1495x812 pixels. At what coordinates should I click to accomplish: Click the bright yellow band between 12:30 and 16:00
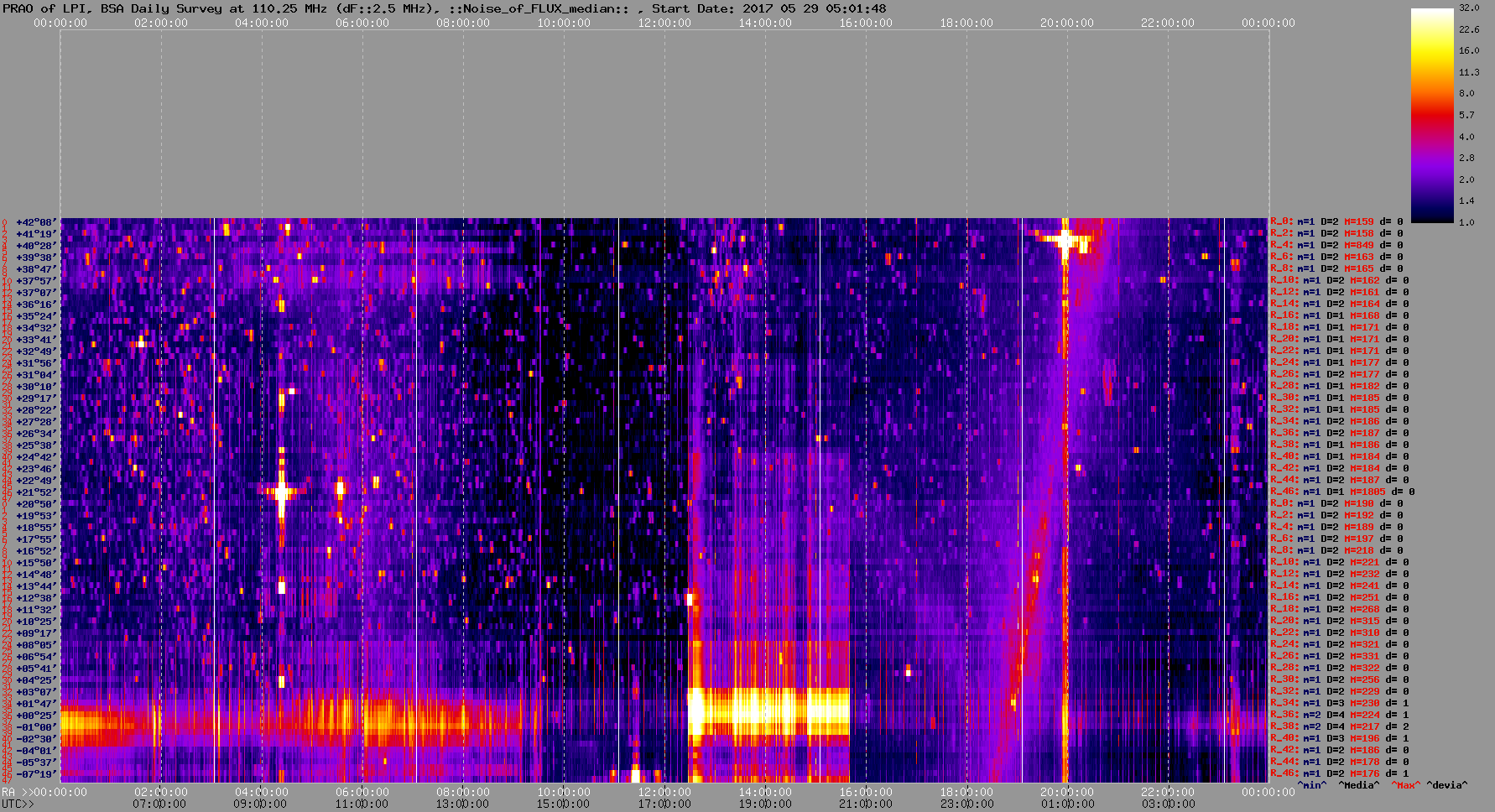(x=768, y=712)
